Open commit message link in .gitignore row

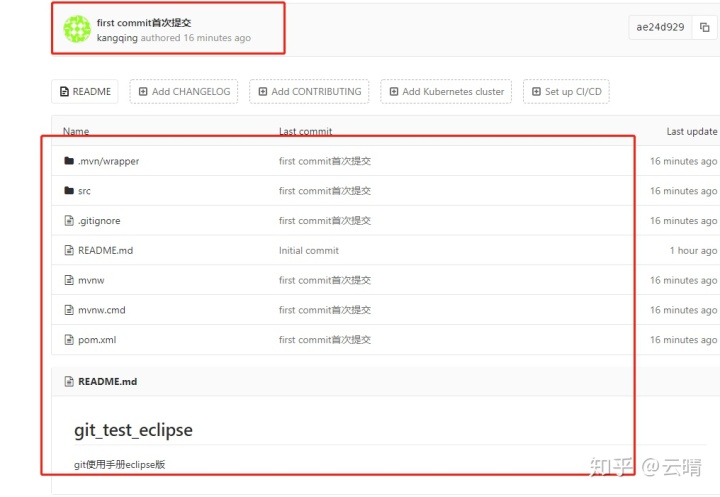click(x=325, y=220)
